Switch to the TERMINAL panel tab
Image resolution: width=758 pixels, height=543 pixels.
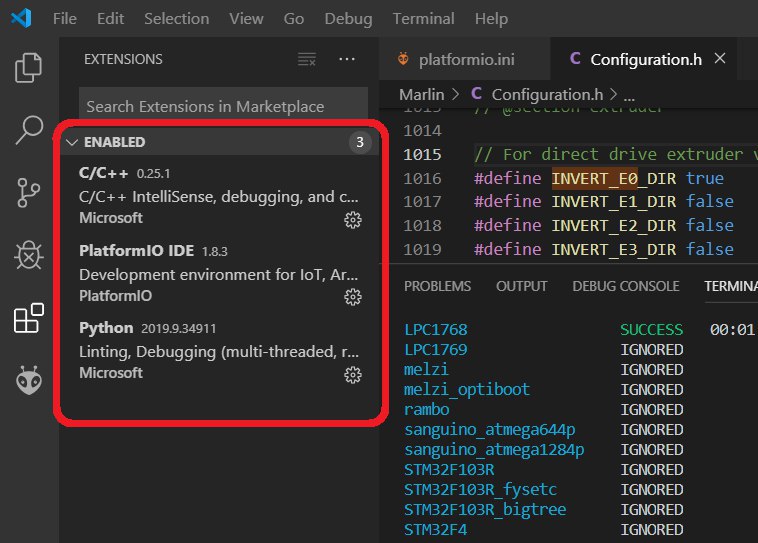point(731,286)
